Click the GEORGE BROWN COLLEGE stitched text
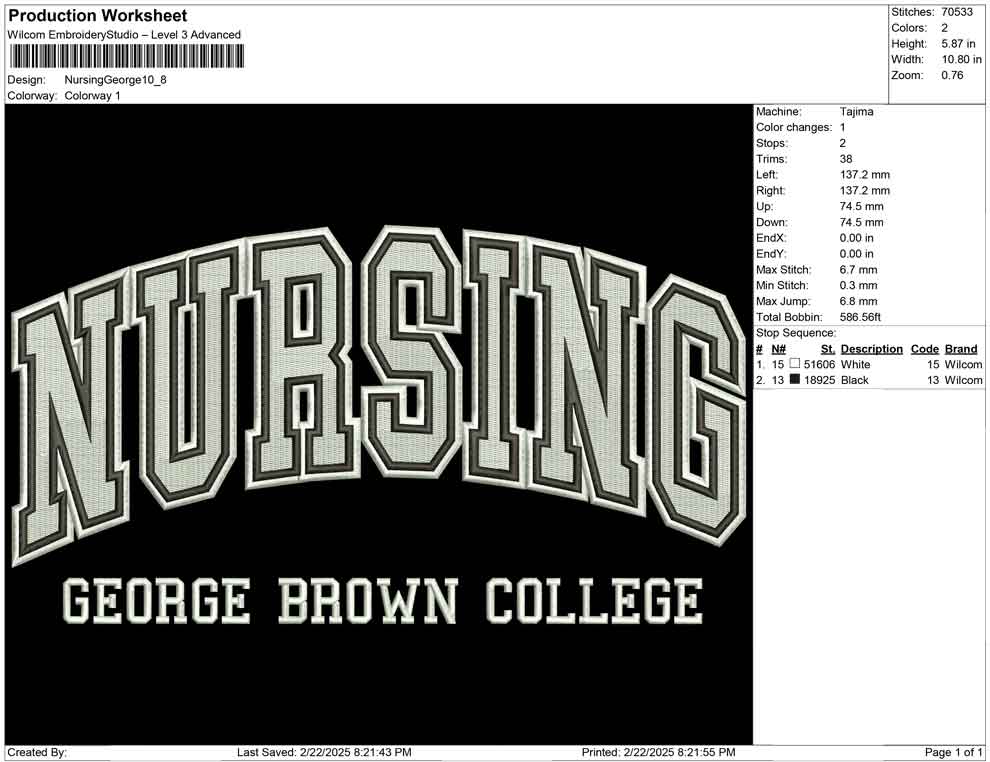 point(383,601)
